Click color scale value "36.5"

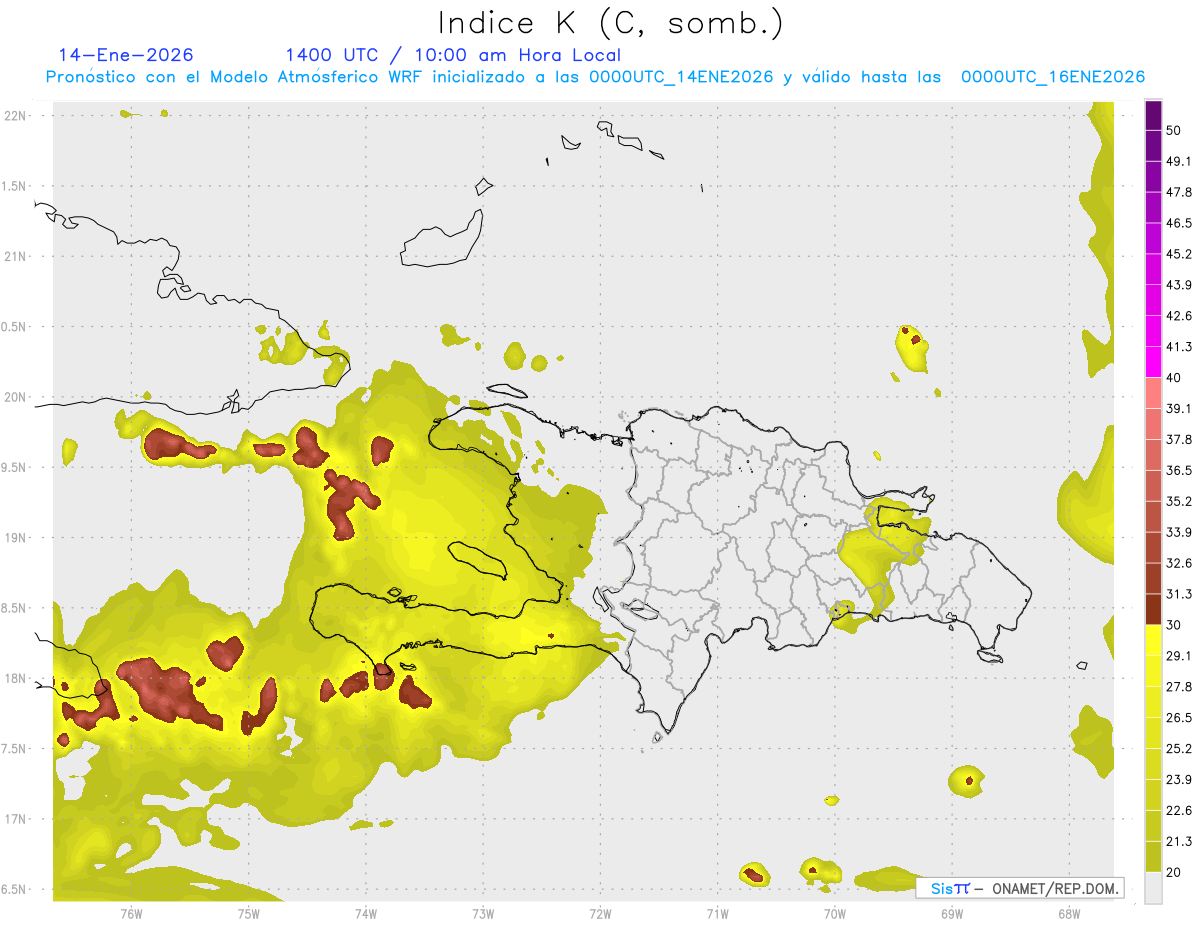pyautogui.click(x=1179, y=470)
